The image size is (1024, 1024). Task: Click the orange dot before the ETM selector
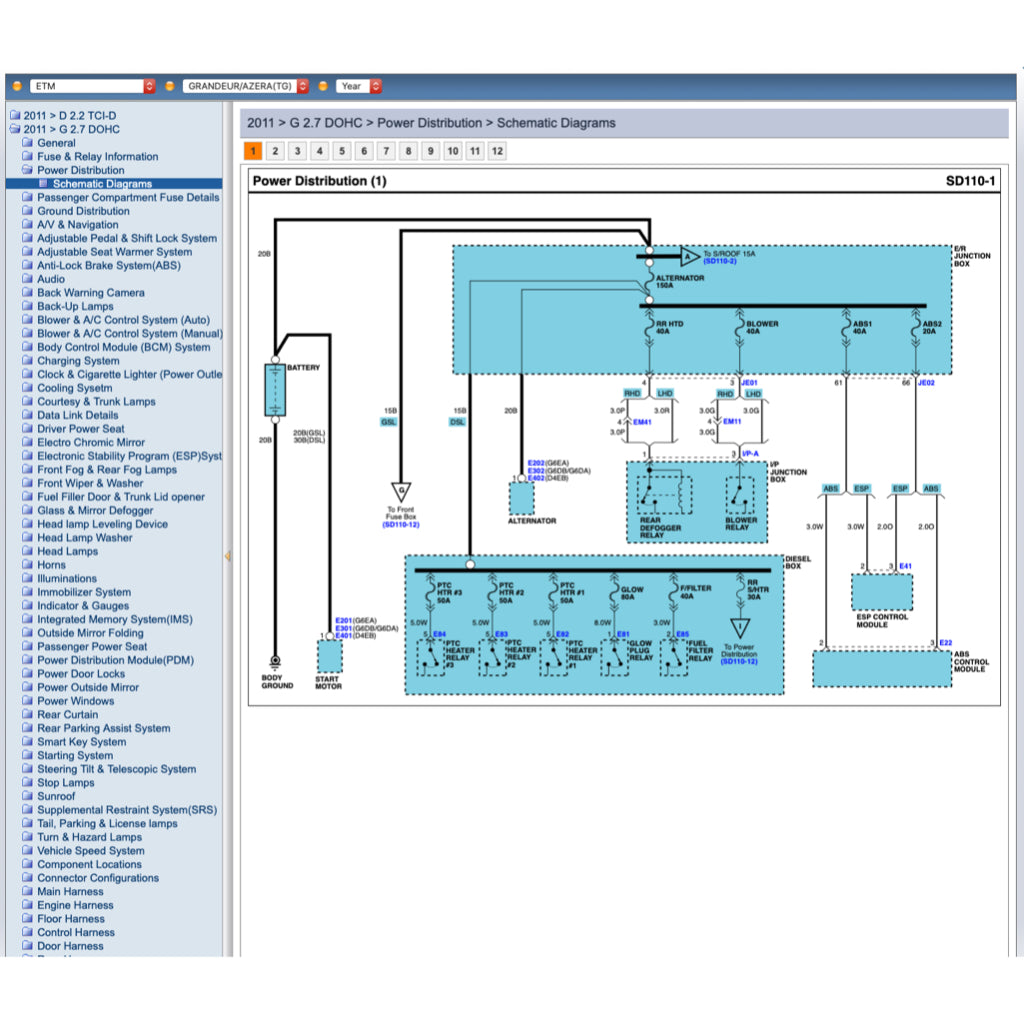pos(17,86)
